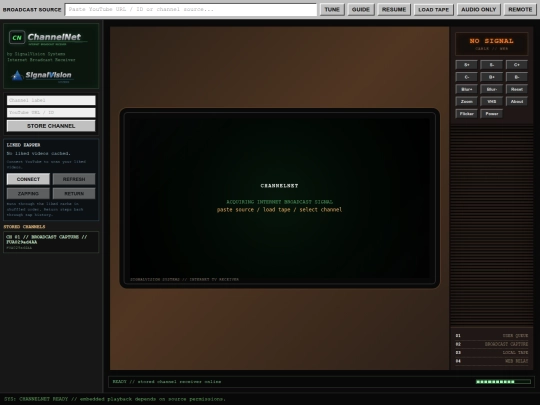Click the C+ remote button
Viewport: 540px width, 405px height.
517,65
